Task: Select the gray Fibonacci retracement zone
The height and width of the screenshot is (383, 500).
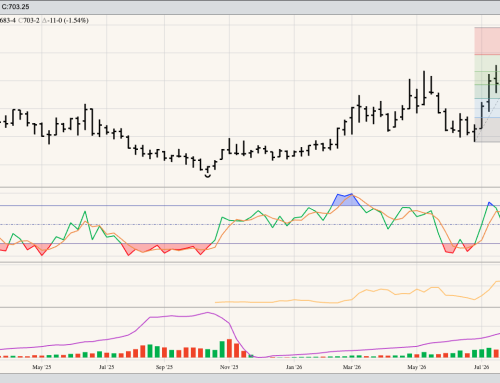Action: (x=487, y=130)
